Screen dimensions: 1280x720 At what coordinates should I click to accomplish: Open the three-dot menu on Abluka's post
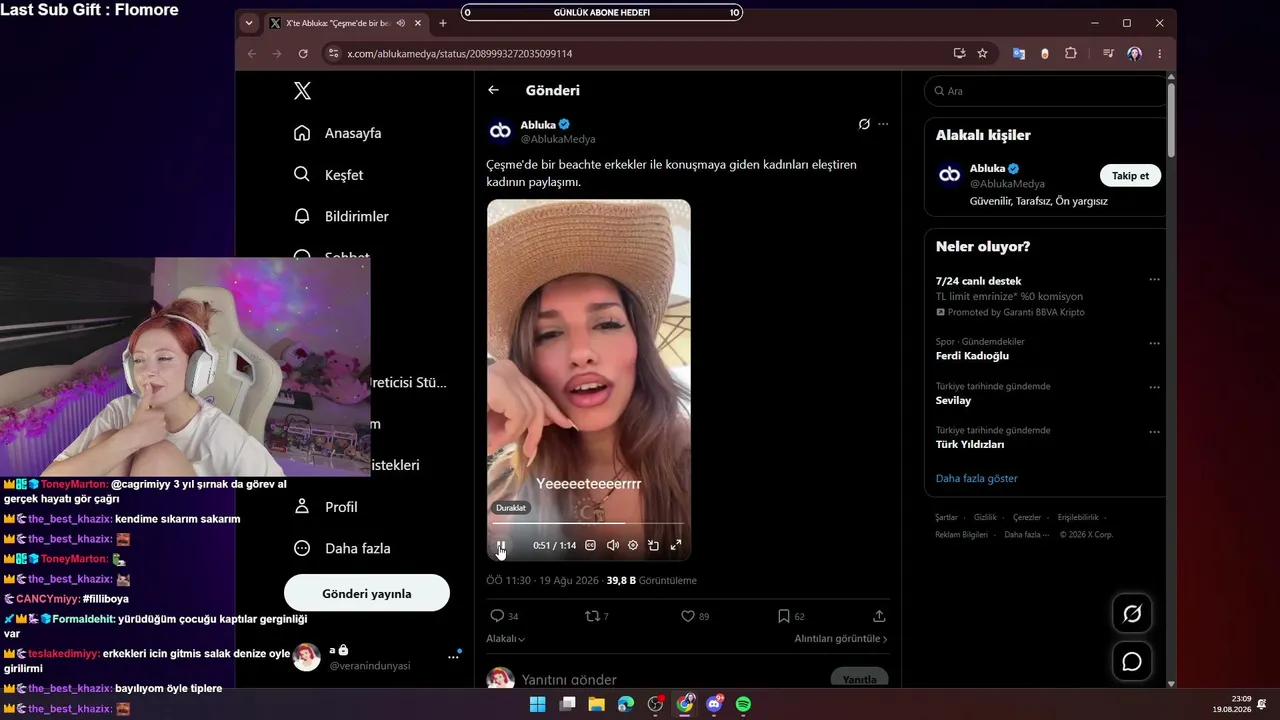tap(883, 125)
